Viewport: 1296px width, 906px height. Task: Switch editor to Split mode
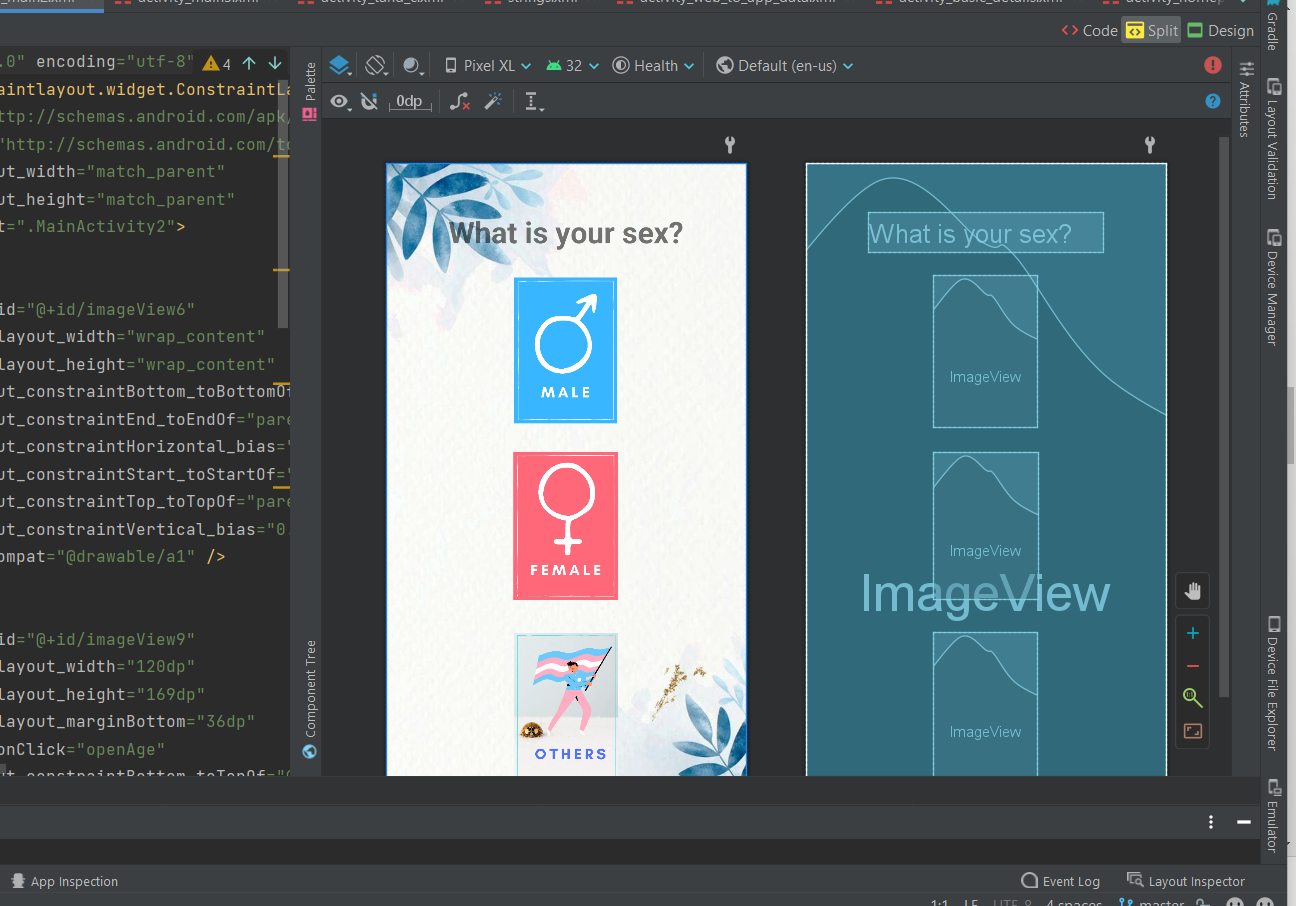pyautogui.click(x=1151, y=30)
